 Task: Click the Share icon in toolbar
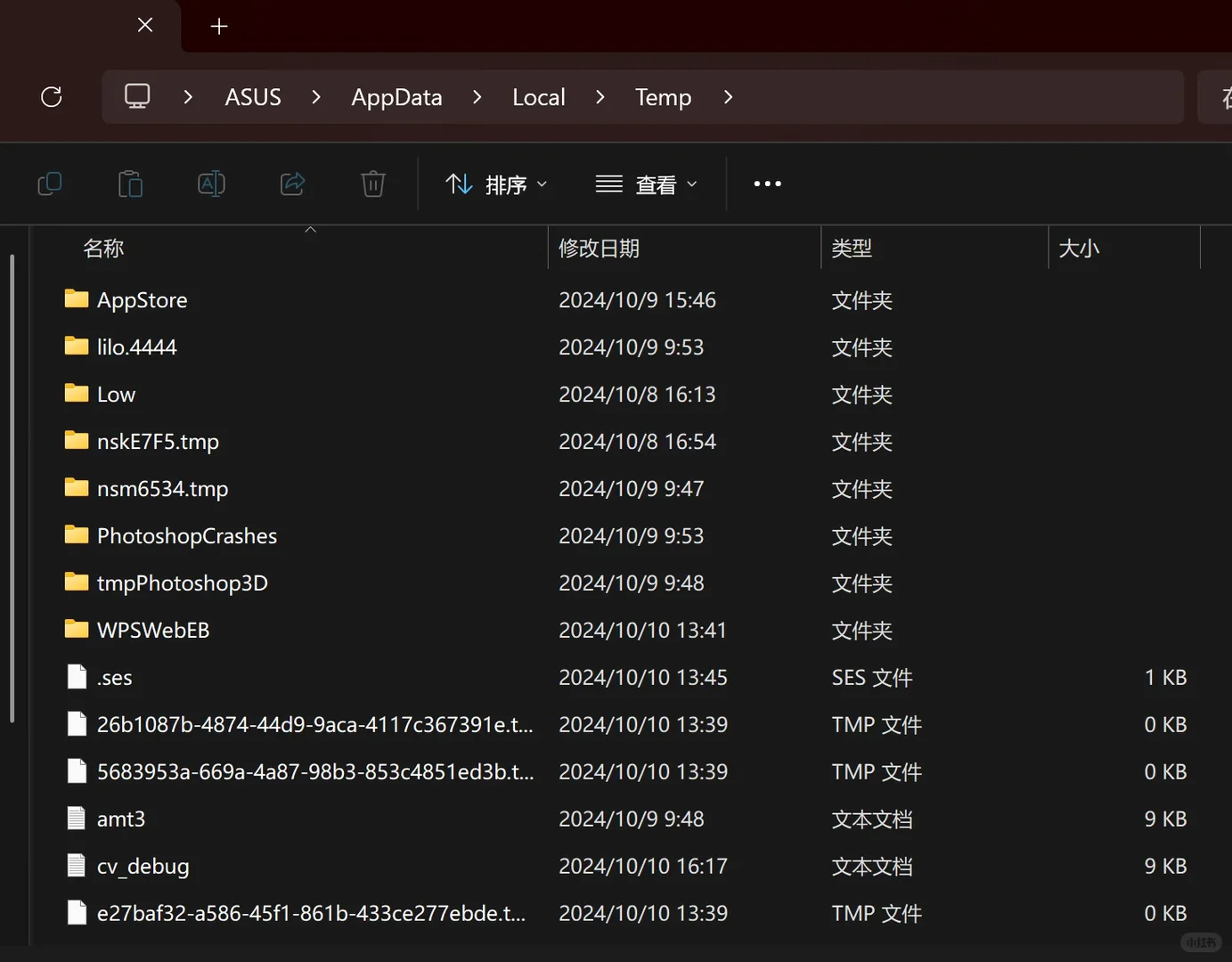point(292,184)
